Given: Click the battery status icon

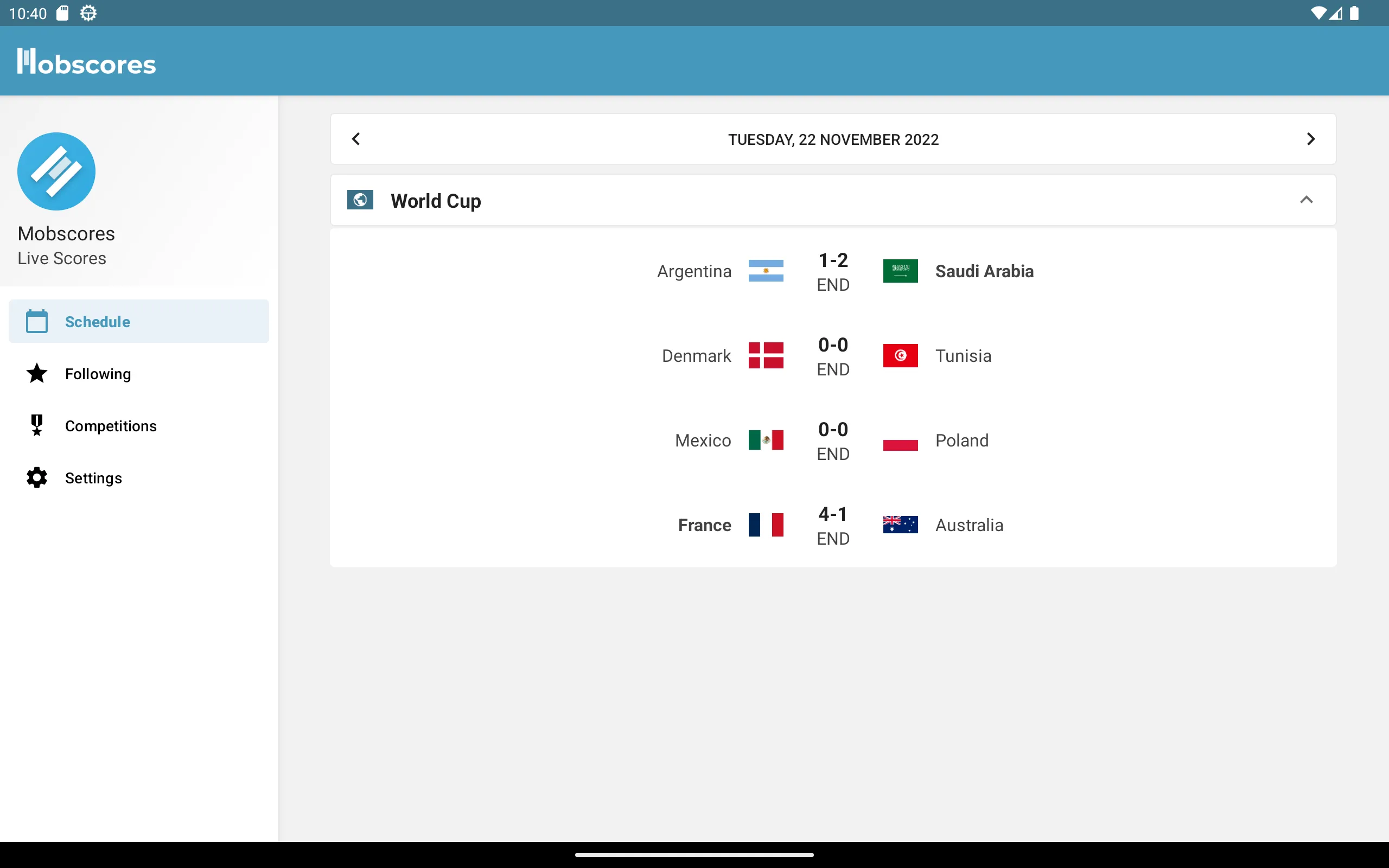Looking at the screenshot, I should [x=1354, y=13].
